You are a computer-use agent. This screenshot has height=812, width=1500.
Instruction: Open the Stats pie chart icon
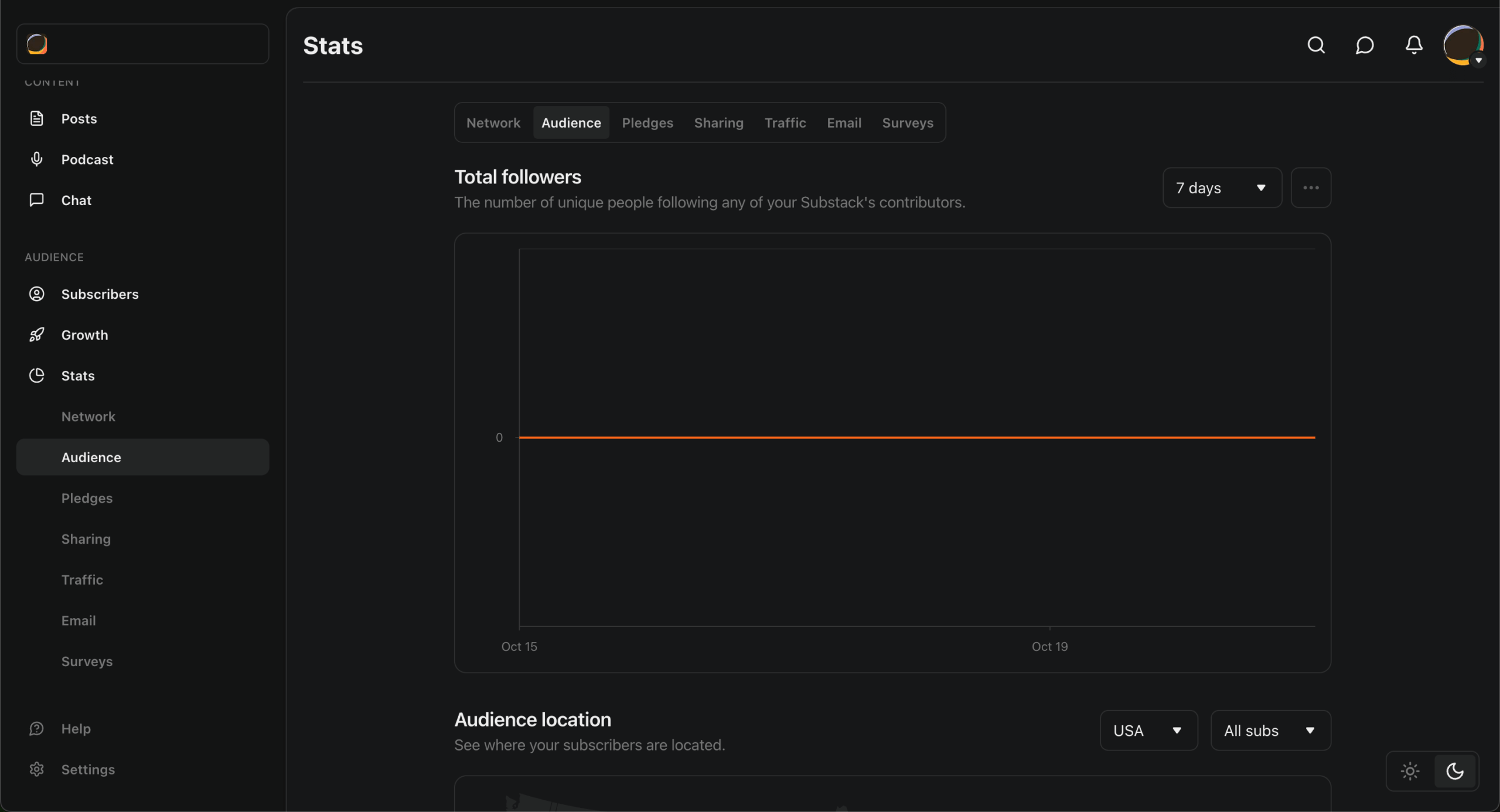click(36, 376)
